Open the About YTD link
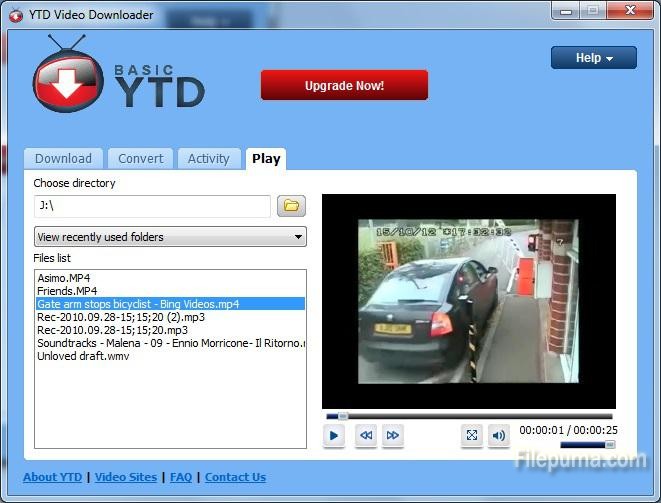 [x=52, y=477]
